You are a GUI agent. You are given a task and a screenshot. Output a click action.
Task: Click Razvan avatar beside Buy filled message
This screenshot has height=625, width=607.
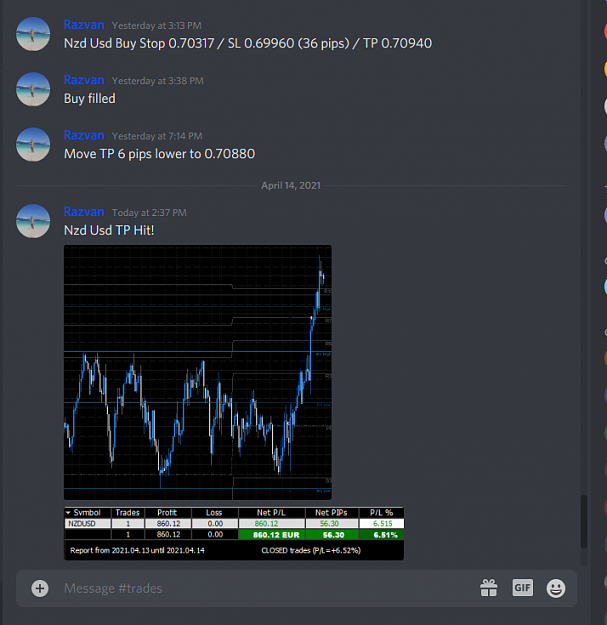(33, 89)
